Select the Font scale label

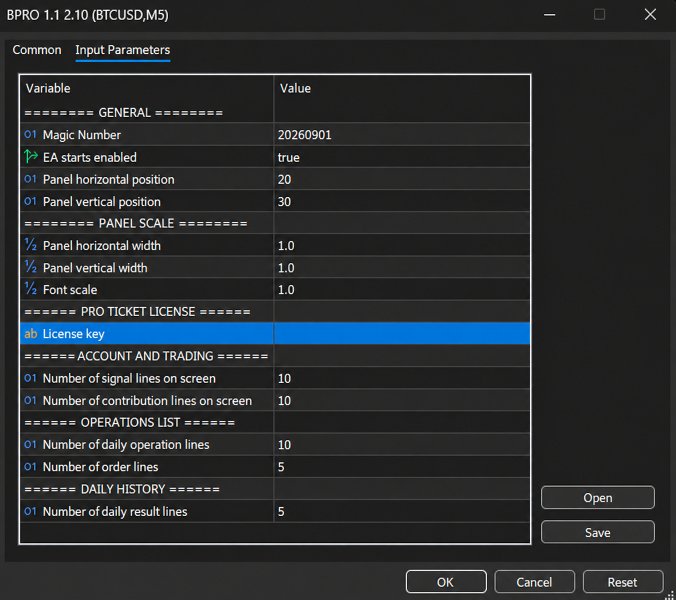pos(70,290)
